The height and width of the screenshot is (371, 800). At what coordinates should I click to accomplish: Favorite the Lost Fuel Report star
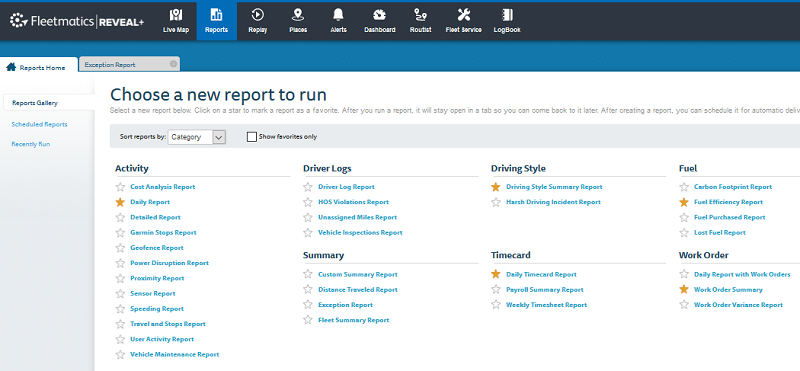tap(684, 233)
